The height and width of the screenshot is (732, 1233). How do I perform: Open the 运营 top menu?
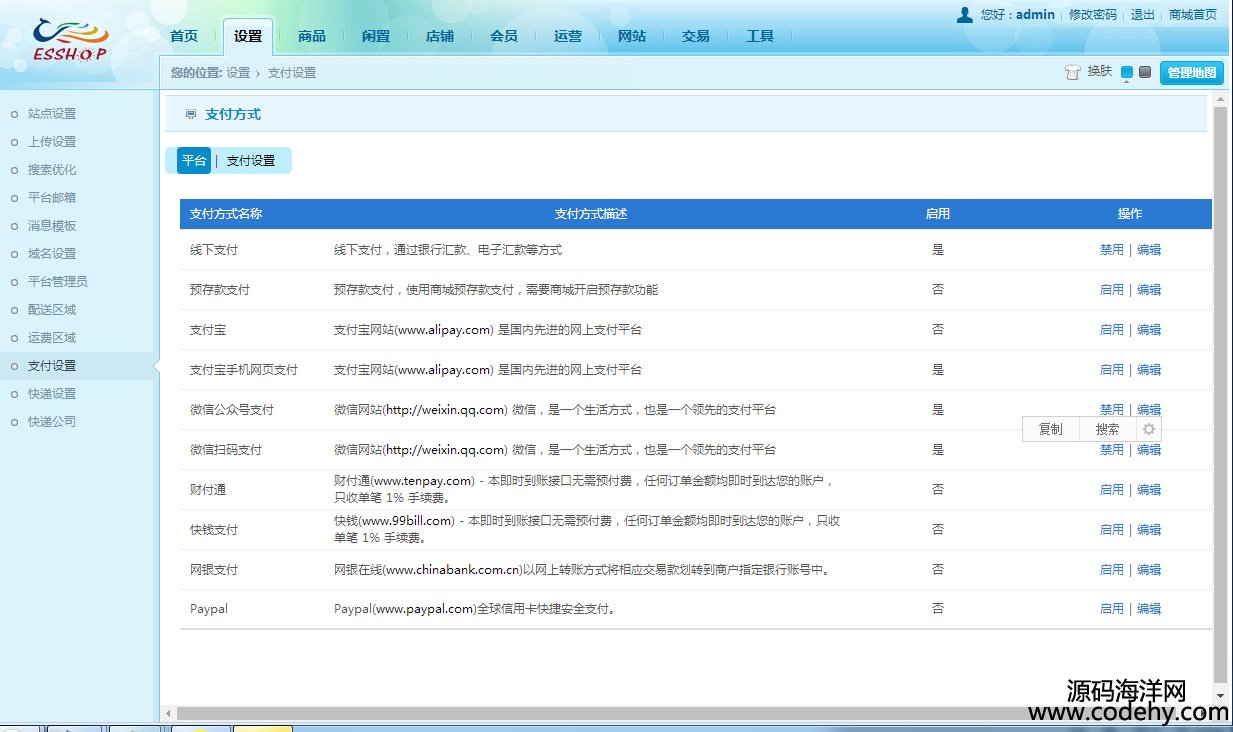pos(568,36)
